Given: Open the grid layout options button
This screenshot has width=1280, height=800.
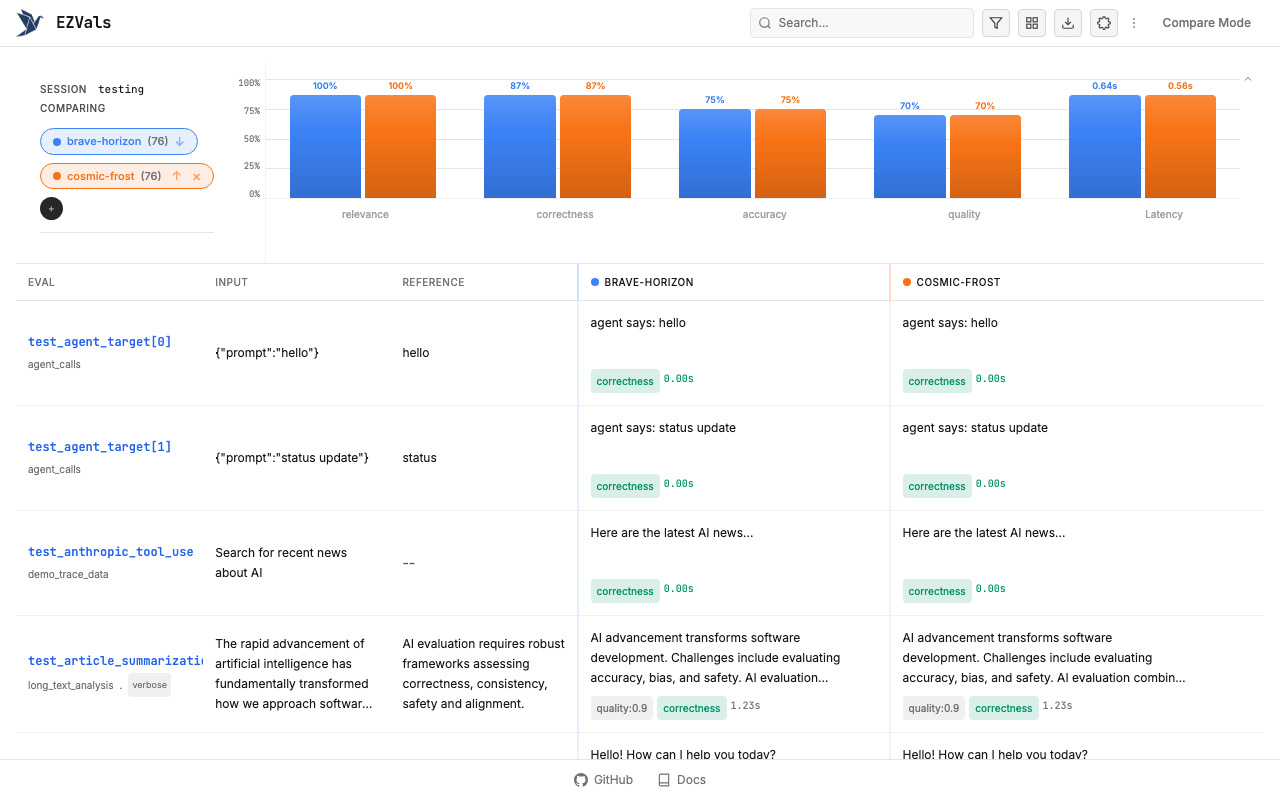Looking at the screenshot, I should [1032, 23].
